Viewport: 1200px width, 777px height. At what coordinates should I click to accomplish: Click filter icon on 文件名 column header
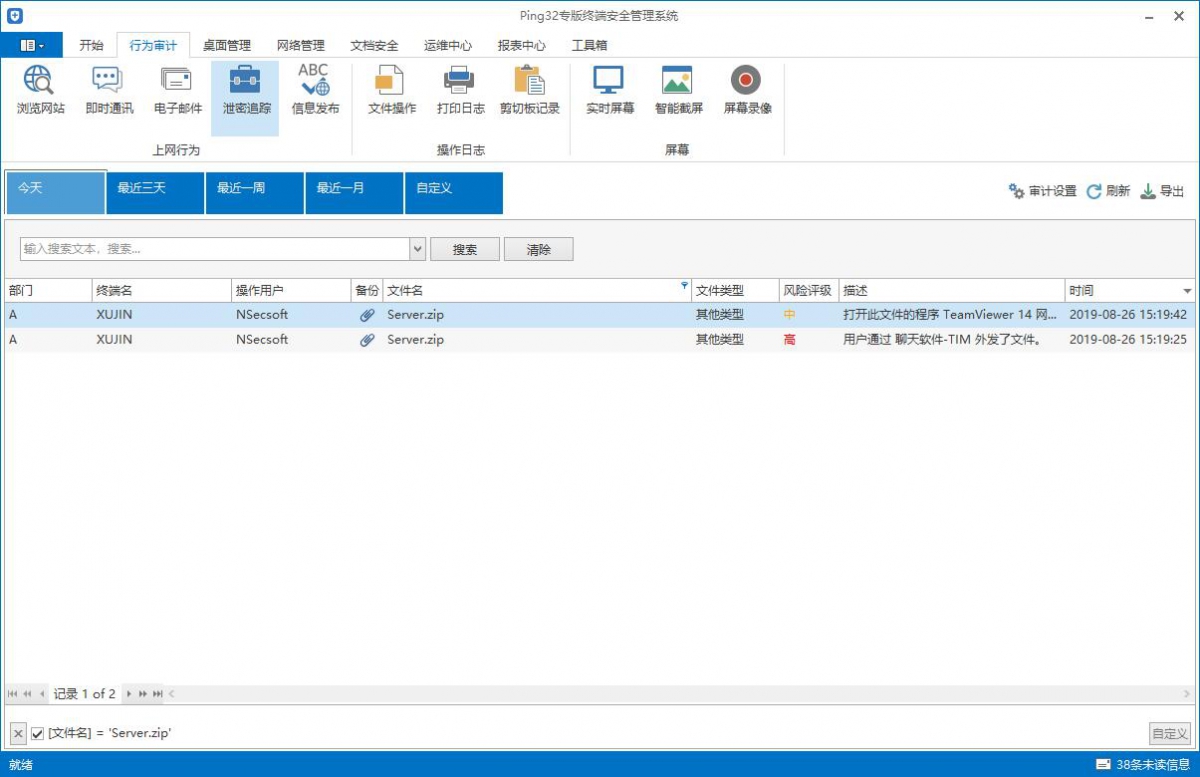pyautogui.click(x=684, y=286)
